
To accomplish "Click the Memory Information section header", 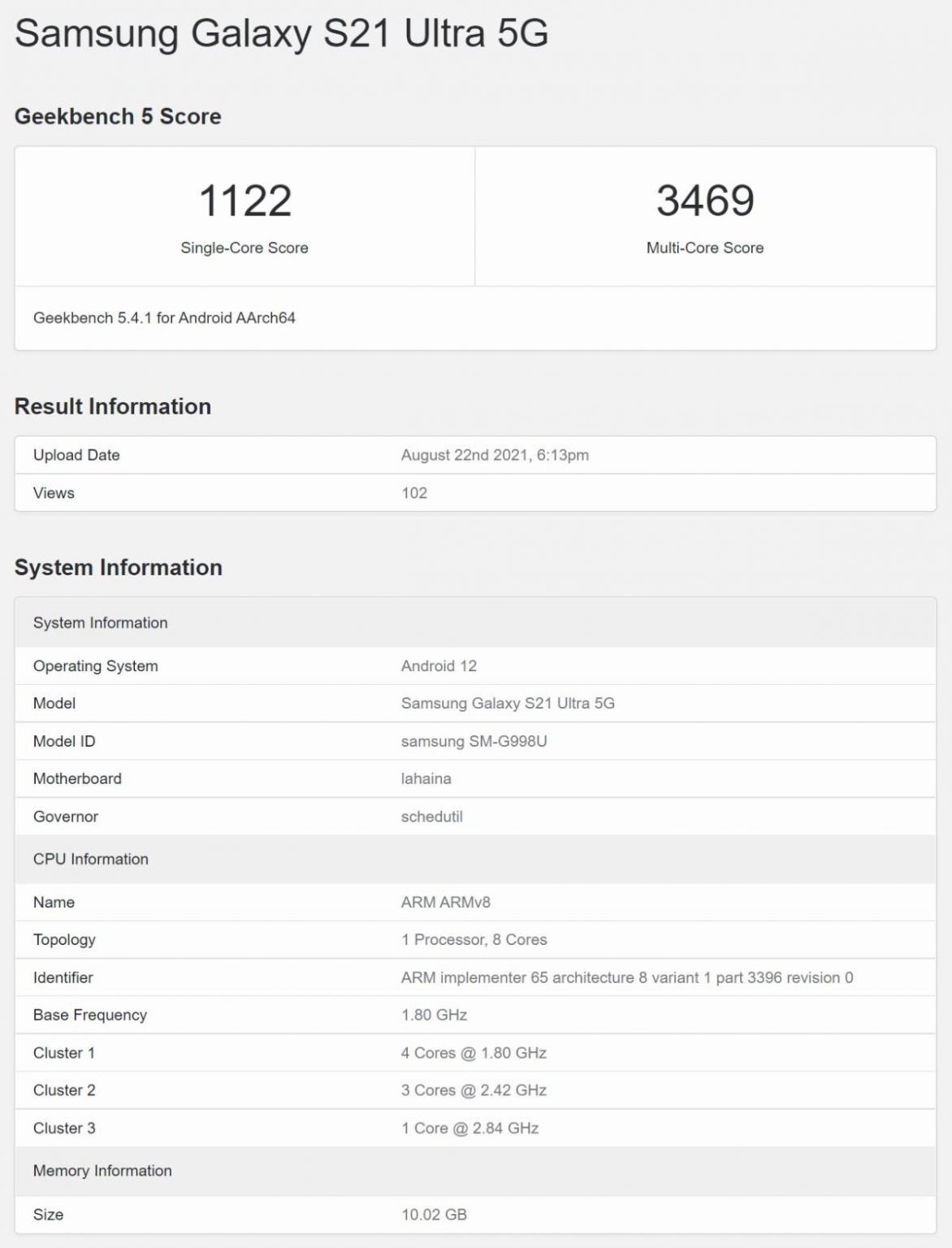I will [102, 1171].
